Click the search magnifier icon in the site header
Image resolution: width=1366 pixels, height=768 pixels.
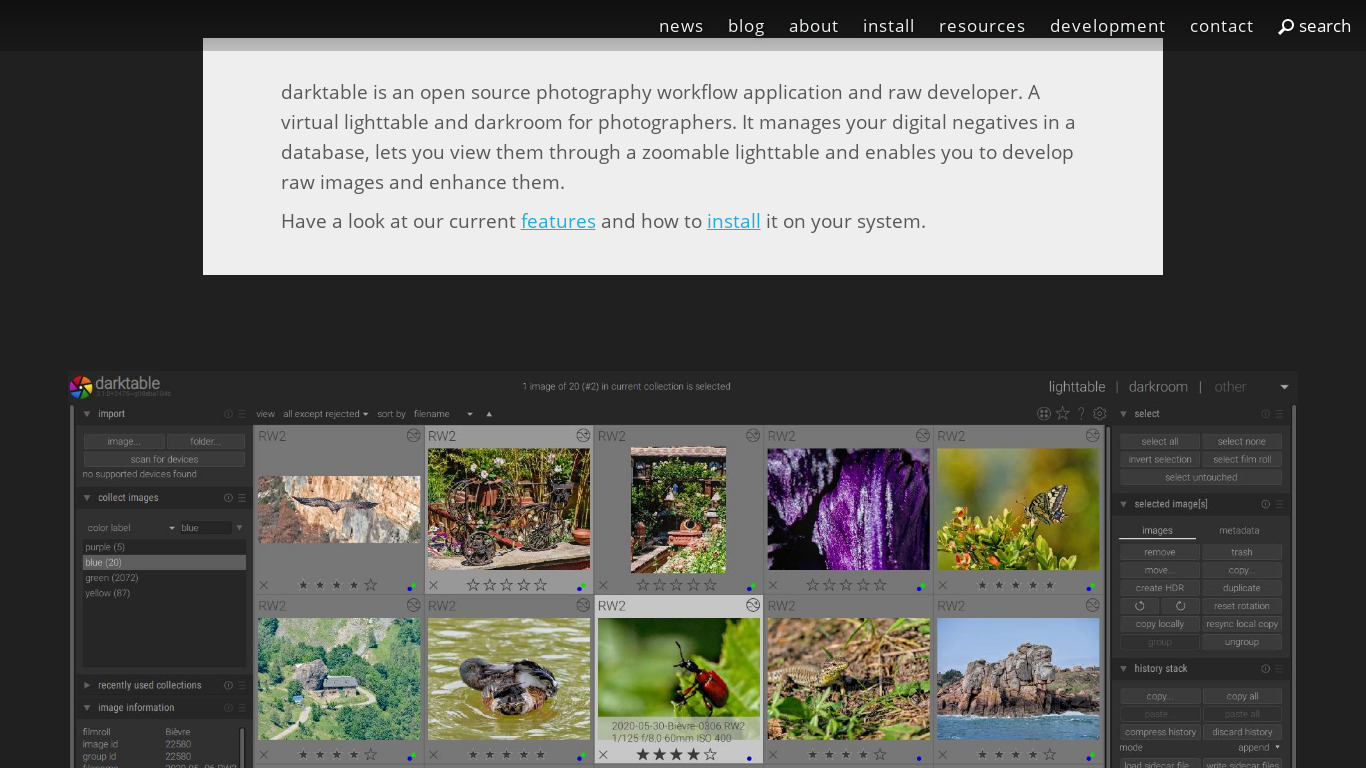[1286, 27]
